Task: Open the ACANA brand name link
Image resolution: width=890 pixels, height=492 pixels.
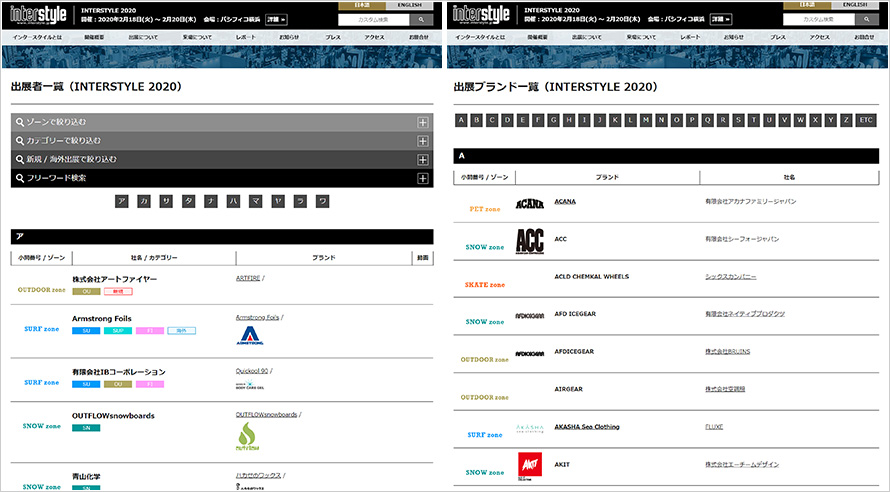Action: (x=565, y=201)
